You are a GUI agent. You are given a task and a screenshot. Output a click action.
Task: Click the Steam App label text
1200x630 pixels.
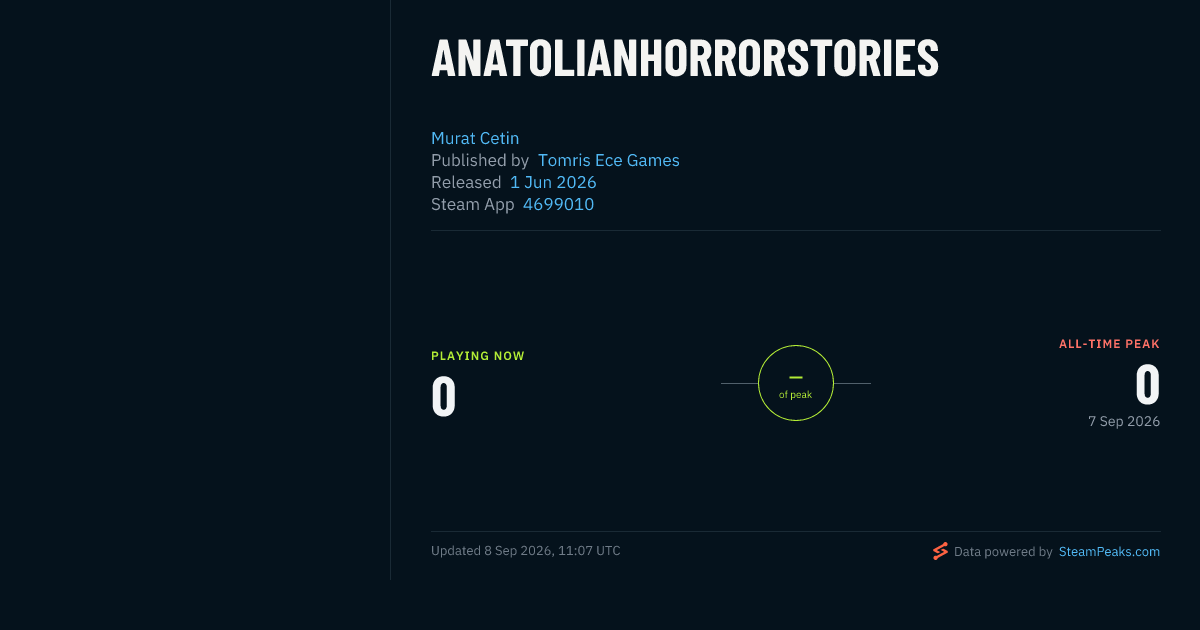[x=473, y=204]
